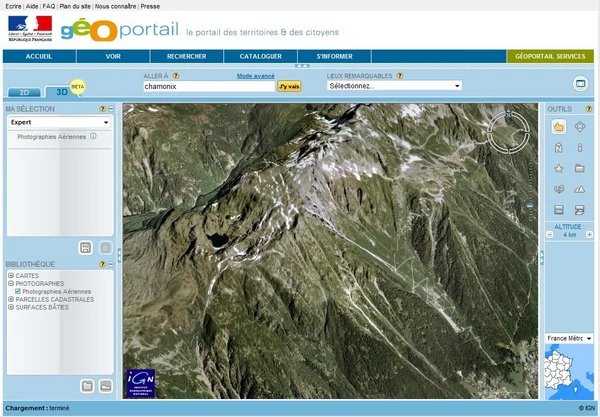Select the four-arrow move tool in Outils
This screenshot has width=600, height=417.
[x=580, y=127]
